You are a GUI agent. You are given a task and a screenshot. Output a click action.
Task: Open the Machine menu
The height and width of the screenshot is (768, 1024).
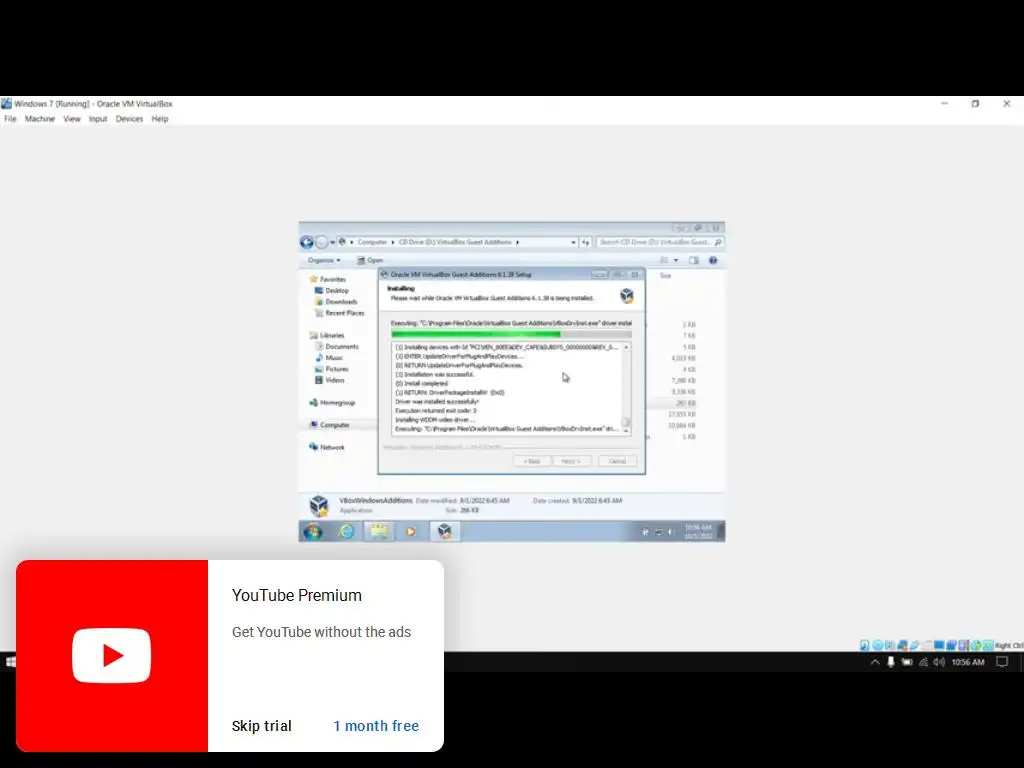40,119
